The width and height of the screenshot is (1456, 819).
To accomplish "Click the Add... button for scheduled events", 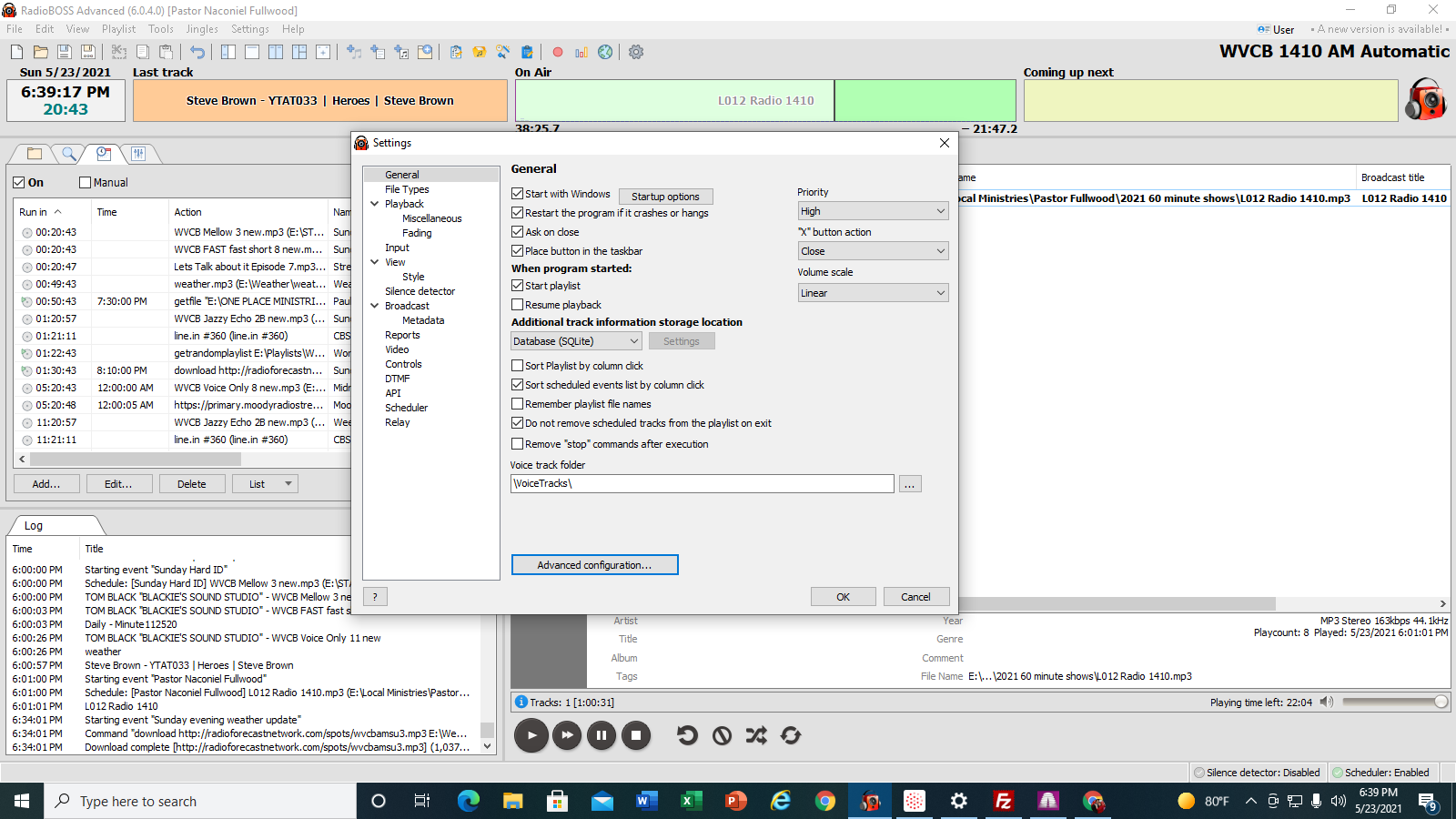I will (x=46, y=484).
